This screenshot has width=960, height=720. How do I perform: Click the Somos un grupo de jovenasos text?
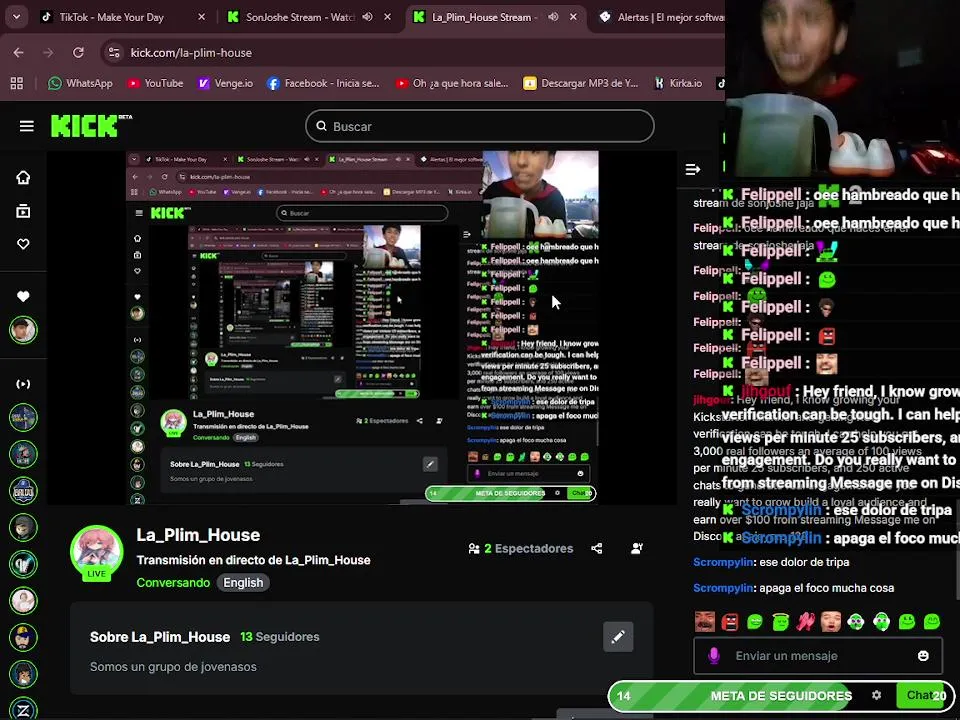[173, 667]
